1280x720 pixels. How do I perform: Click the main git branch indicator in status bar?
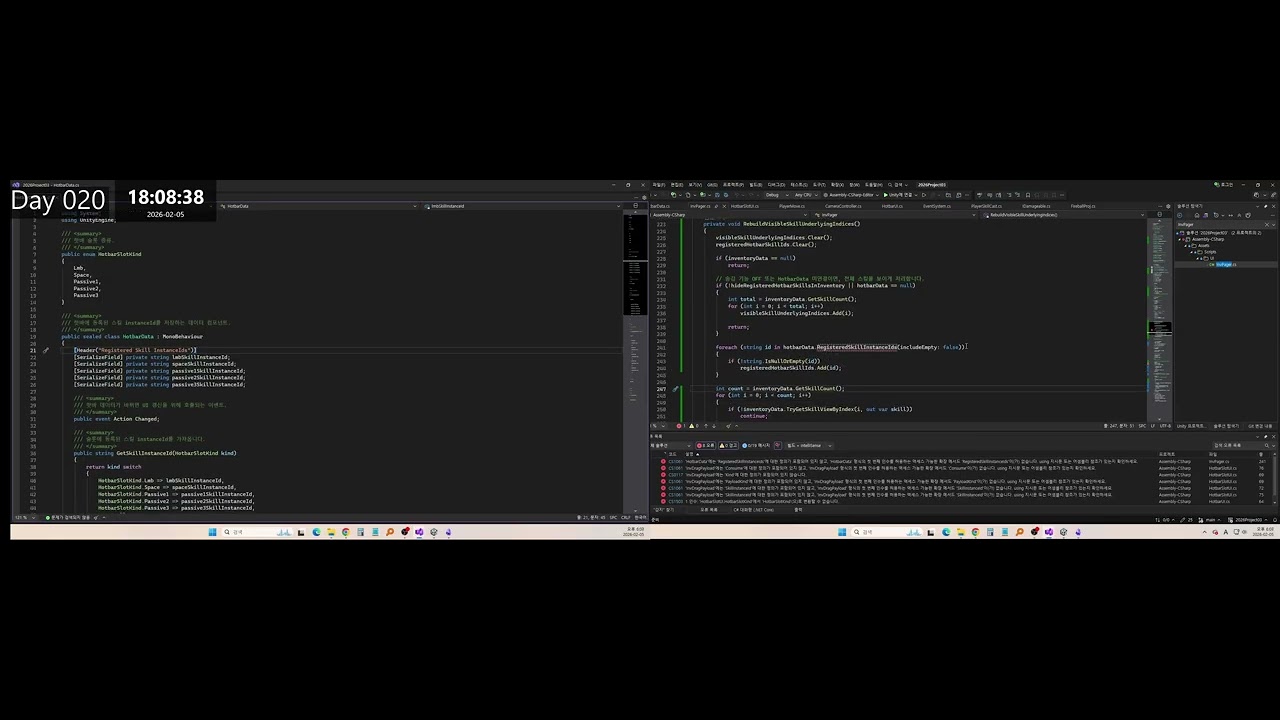coord(1209,520)
